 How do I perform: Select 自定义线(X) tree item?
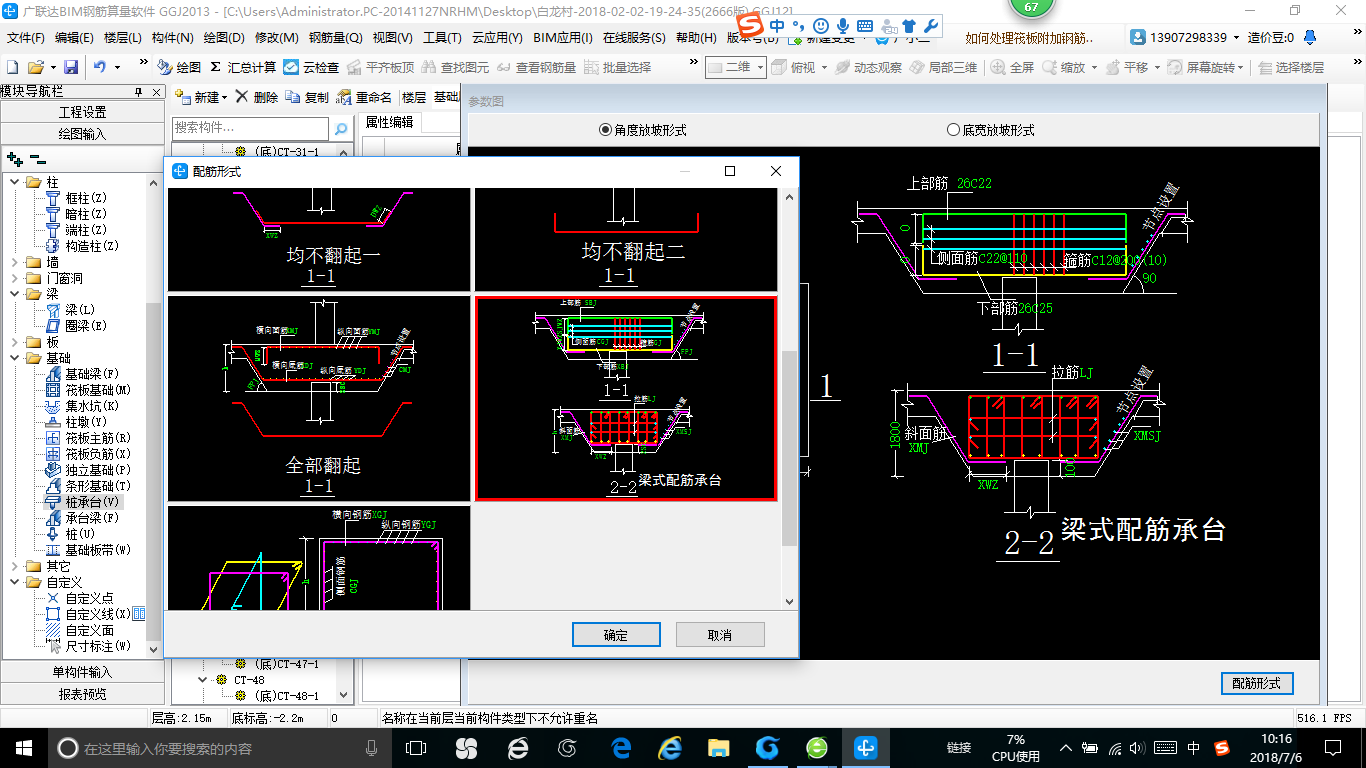click(x=88, y=614)
